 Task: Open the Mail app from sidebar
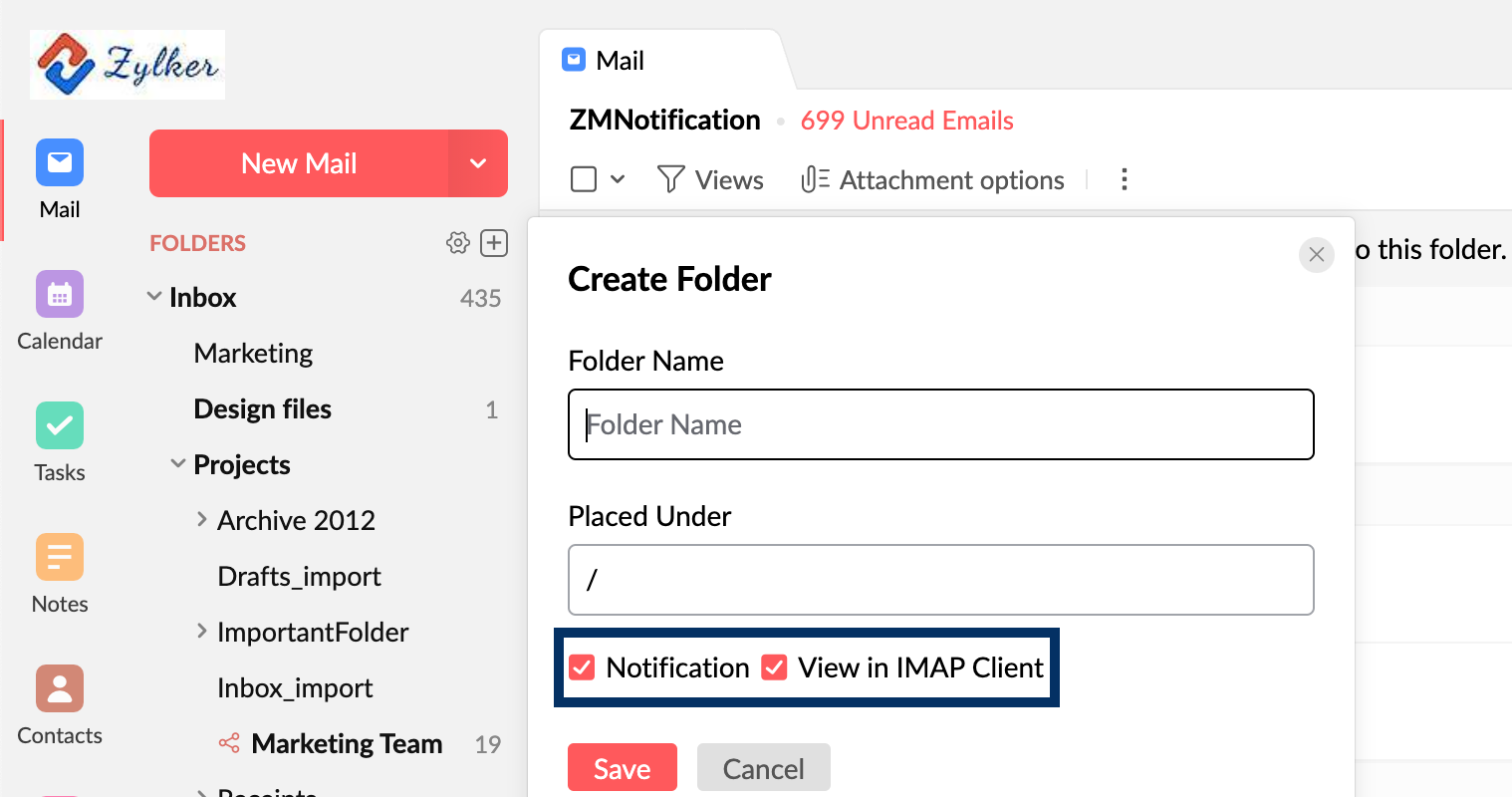pyautogui.click(x=60, y=163)
